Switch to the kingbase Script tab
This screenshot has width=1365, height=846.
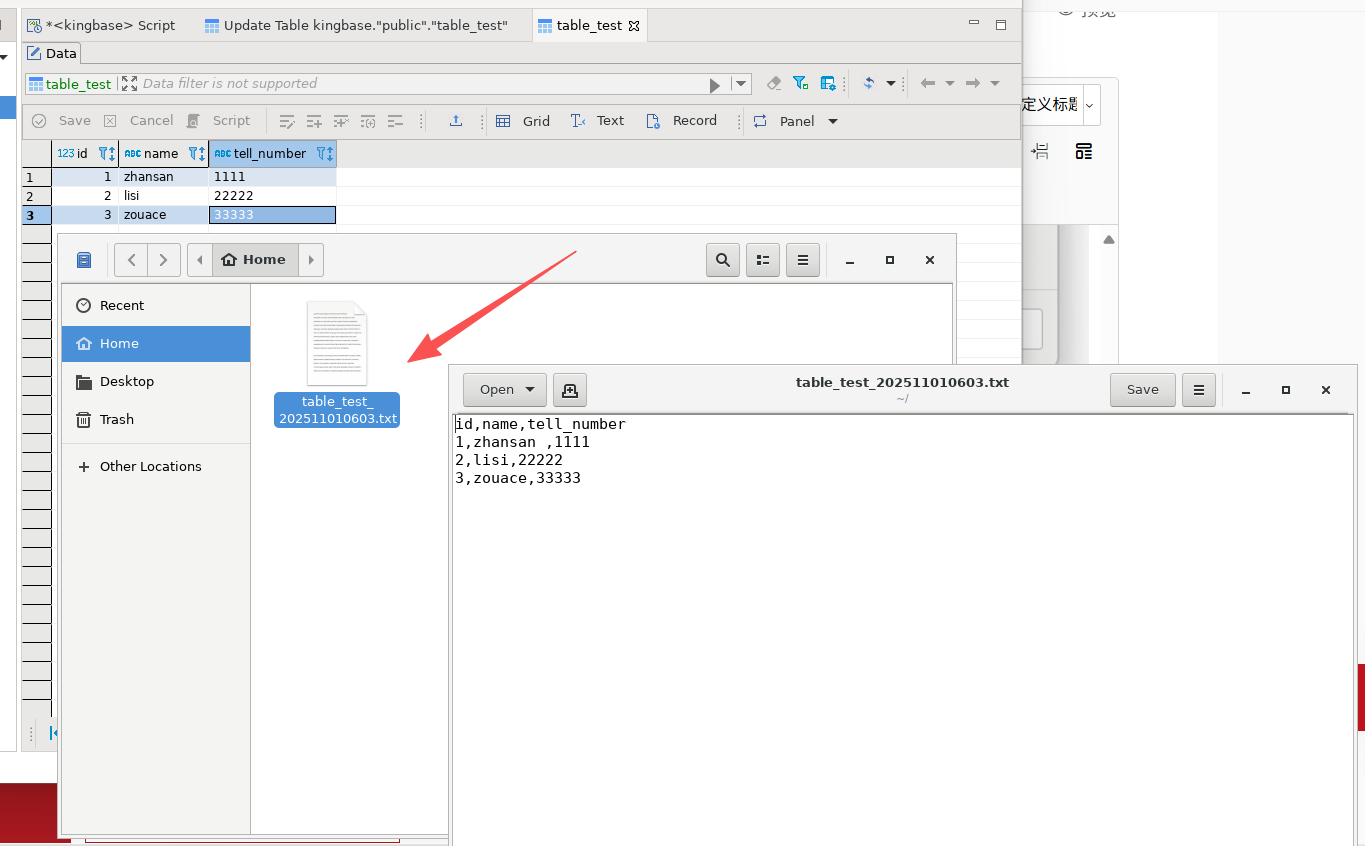point(101,25)
